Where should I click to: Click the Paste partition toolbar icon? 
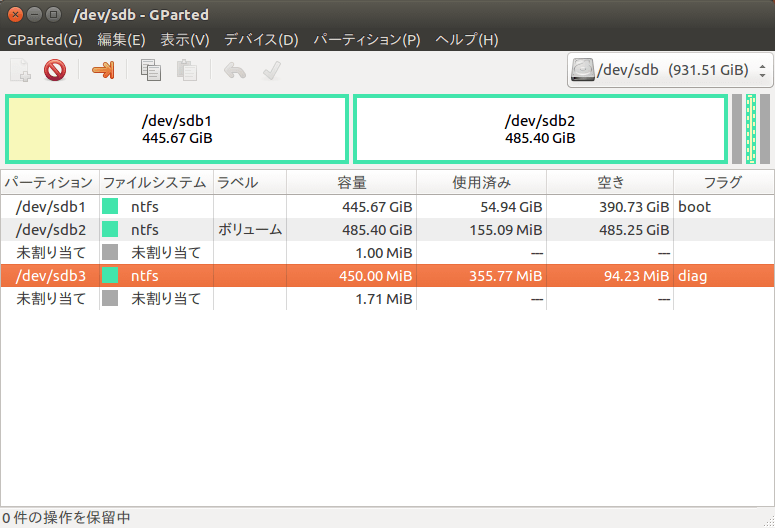(187, 70)
